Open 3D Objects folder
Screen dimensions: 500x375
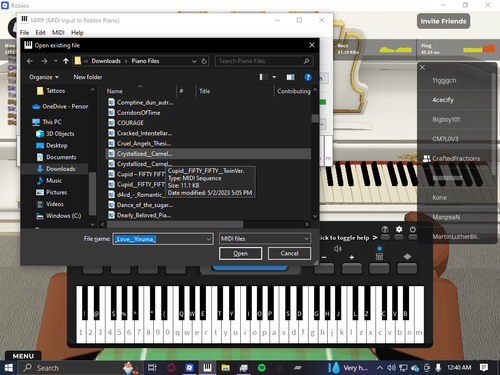(55, 134)
